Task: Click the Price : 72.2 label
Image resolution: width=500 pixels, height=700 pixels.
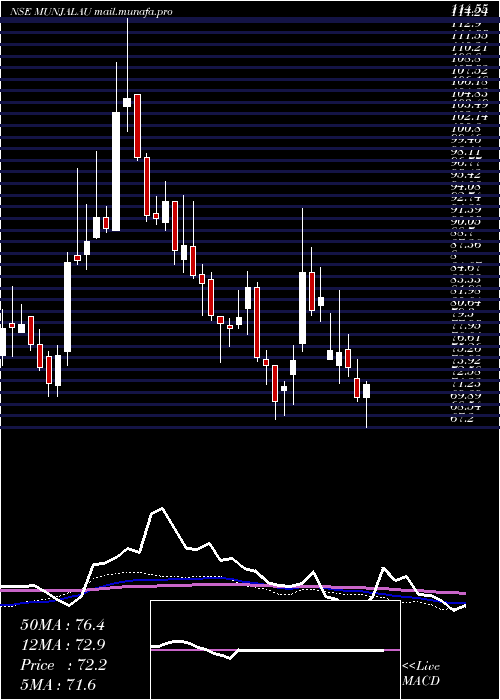Action: pos(62,665)
